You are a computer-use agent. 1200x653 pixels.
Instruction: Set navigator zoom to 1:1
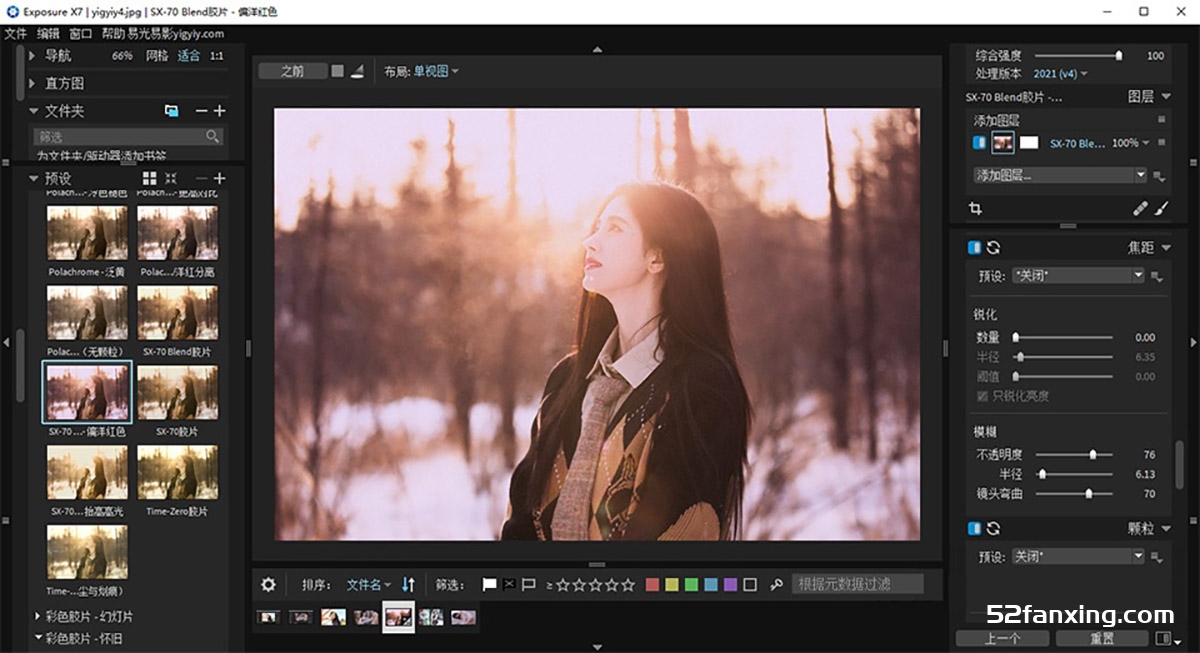point(217,56)
